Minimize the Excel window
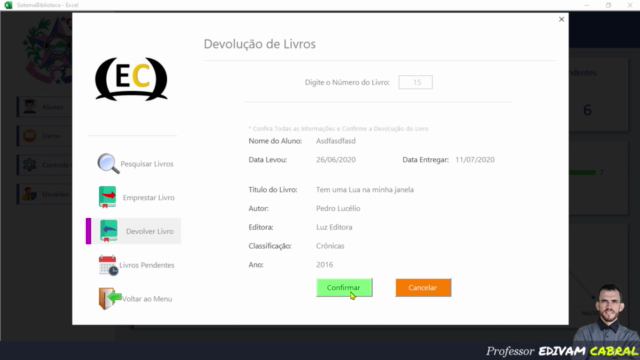This screenshot has width=640, height=360. (x=587, y=5)
